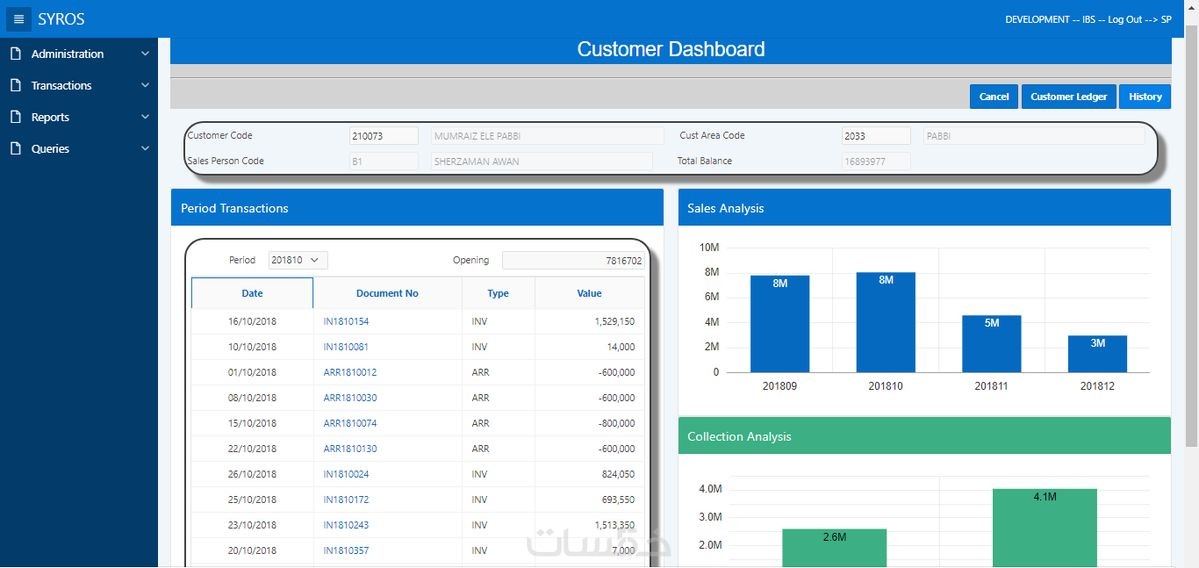Click the Cancel button

click(994, 96)
